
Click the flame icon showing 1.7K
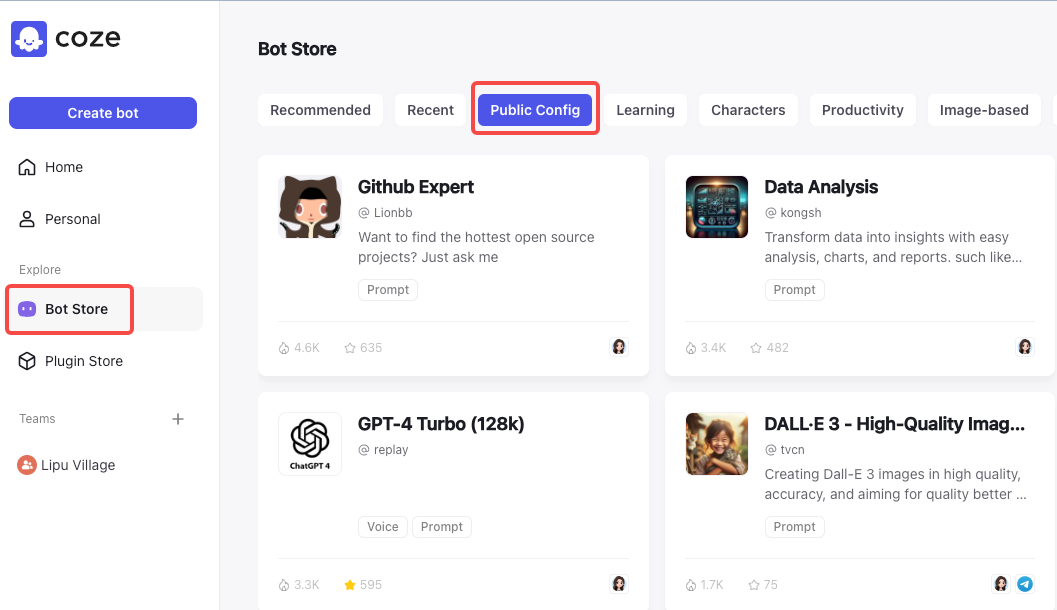click(x=691, y=585)
